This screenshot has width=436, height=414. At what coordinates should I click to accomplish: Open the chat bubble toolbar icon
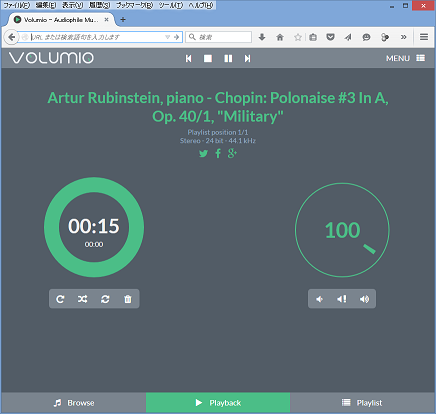366,37
